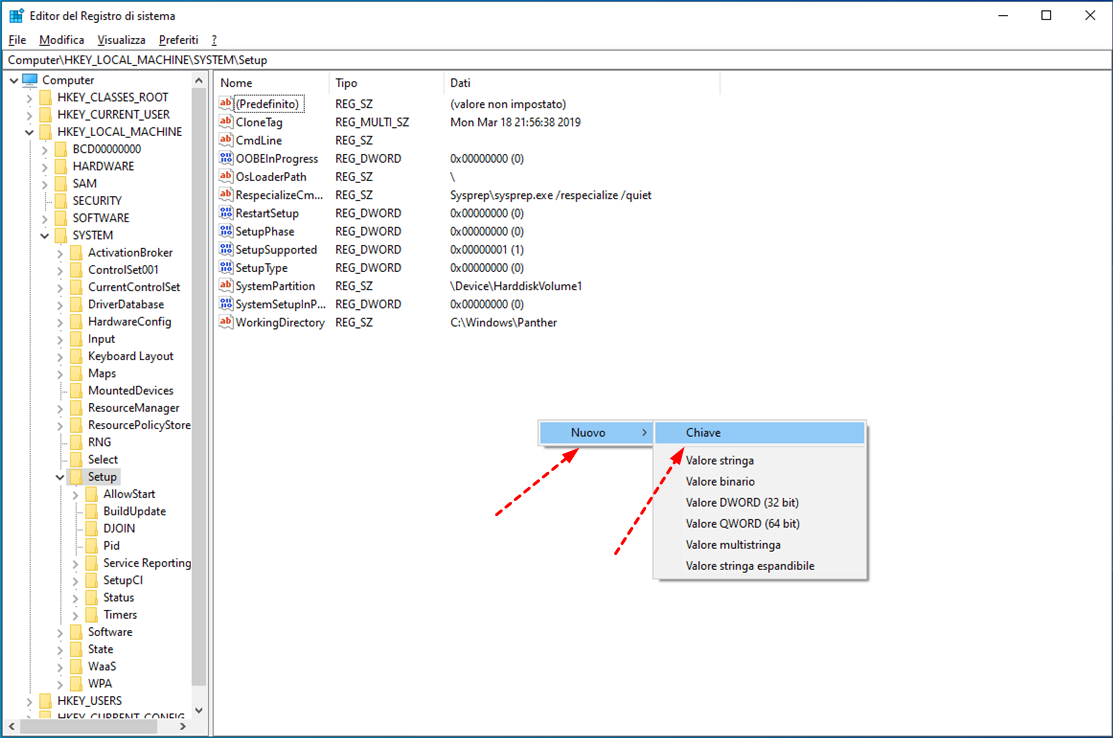Click the RespecializeCm... value icon
The height and width of the screenshot is (738, 1113).
point(226,194)
